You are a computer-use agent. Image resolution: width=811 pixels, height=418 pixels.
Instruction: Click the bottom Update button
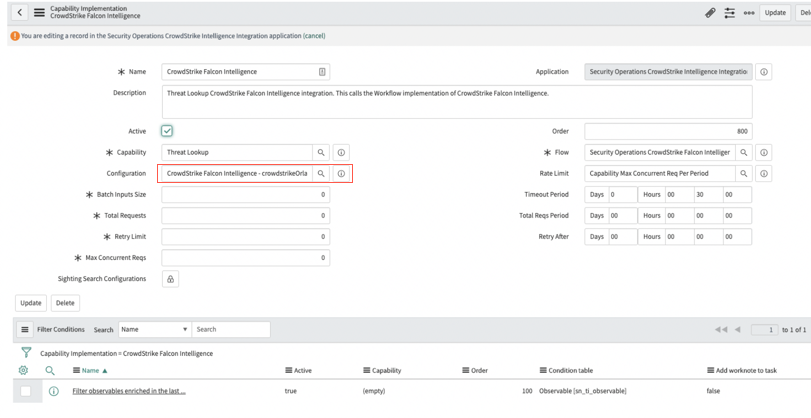point(31,303)
